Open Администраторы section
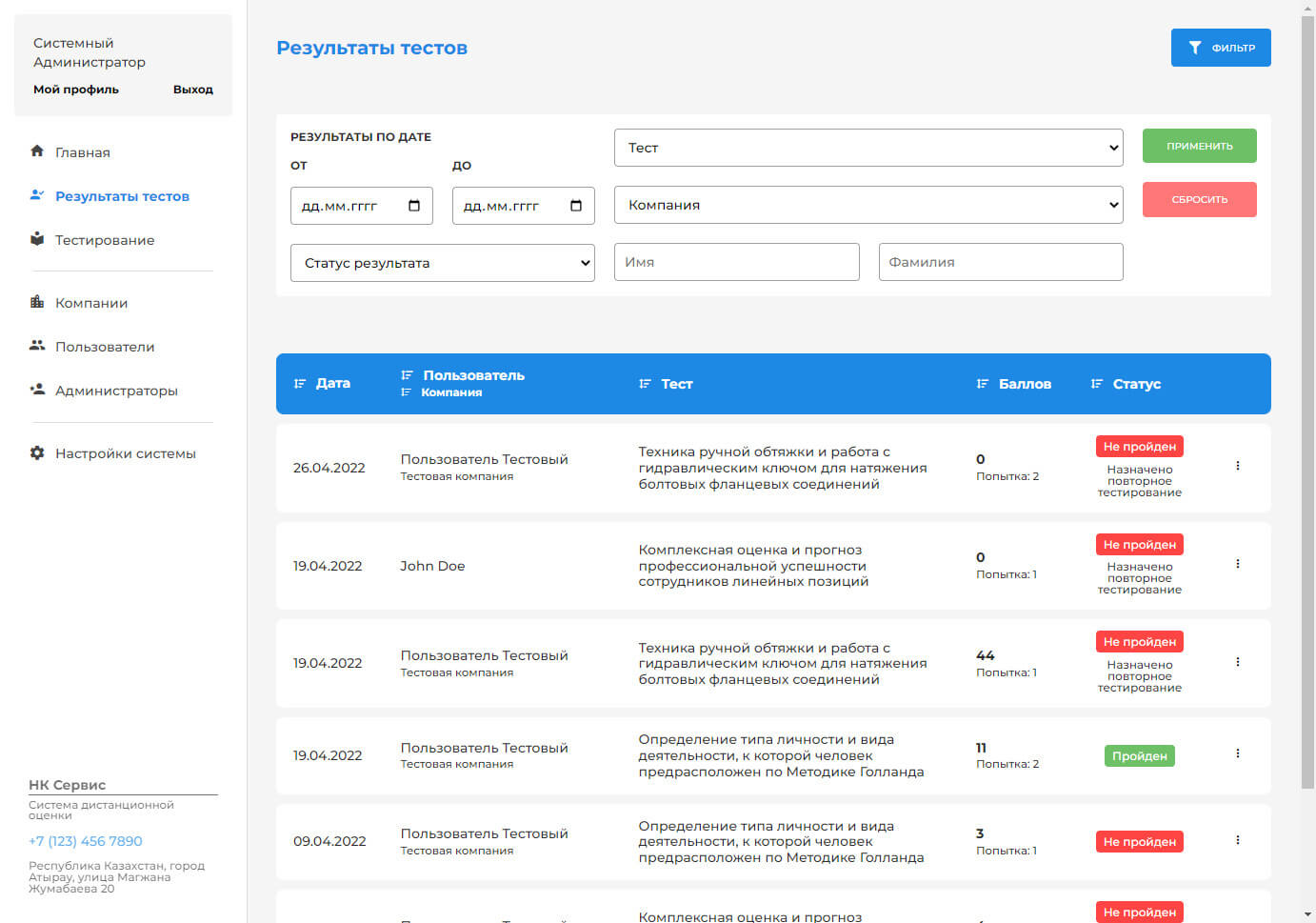 (116, 391)
